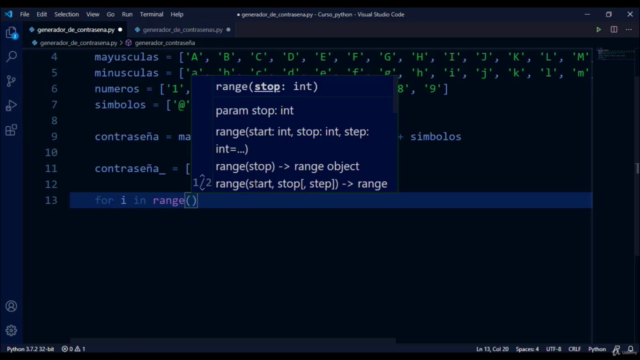Open the Extensions view
640x360 pixels.
(11, 130)
